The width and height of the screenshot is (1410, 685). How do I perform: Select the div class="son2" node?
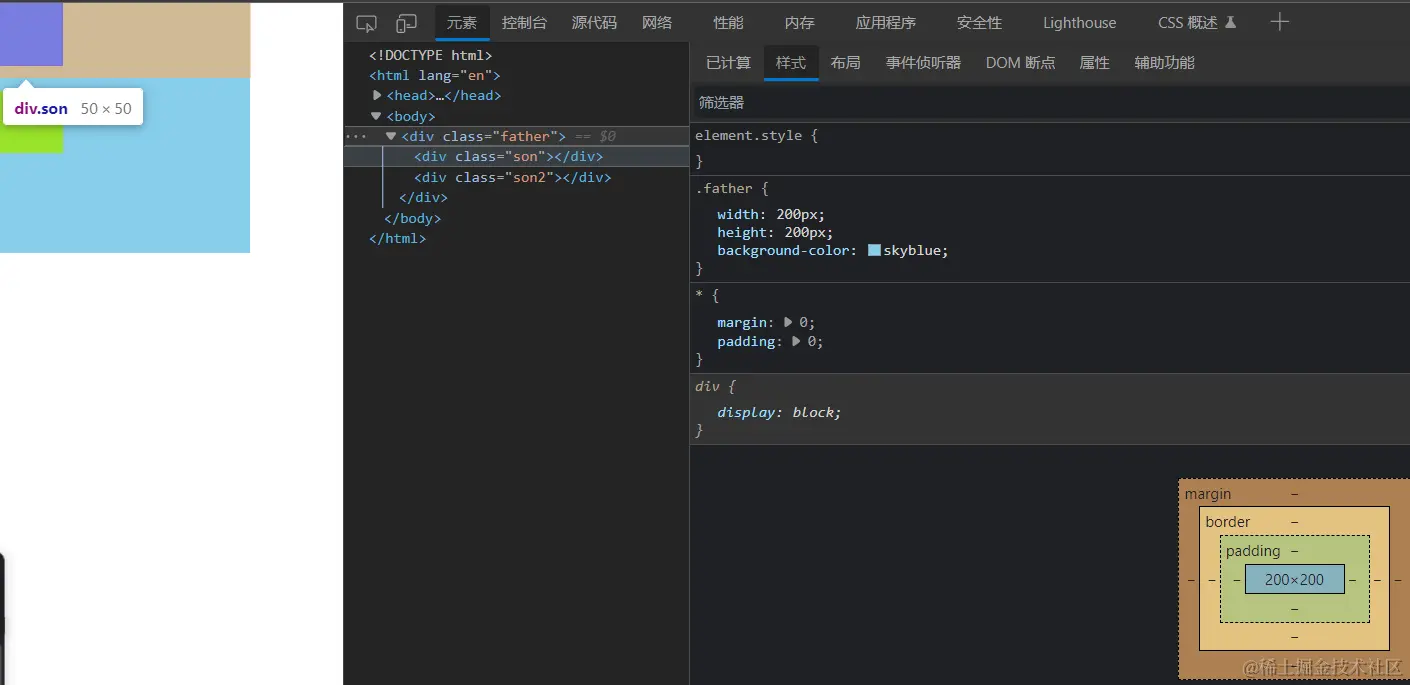point(512,178)
